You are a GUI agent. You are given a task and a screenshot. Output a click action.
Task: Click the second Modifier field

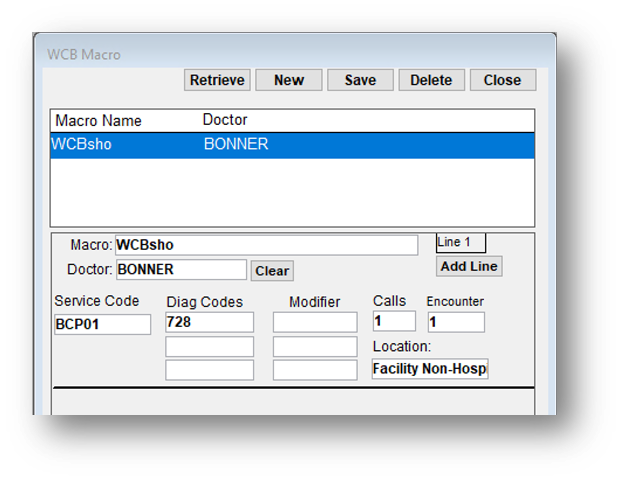coord(315,347)
